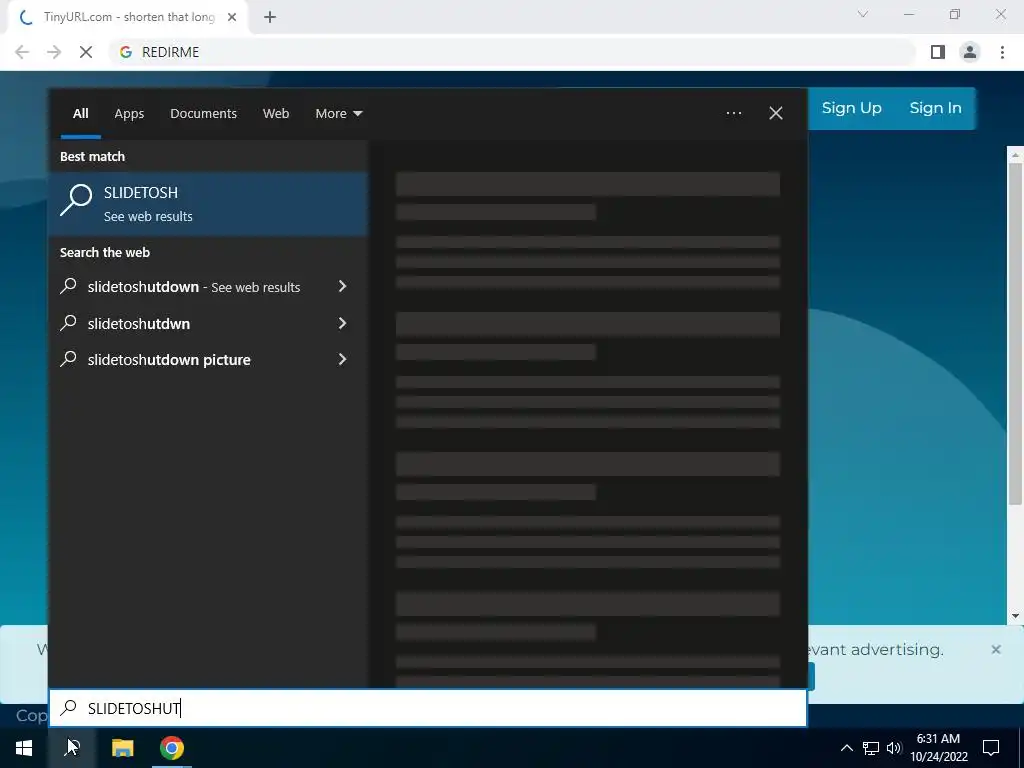Open File Explorer from the taskbar
Screen dimensions: 1024x768
click(122, 748)
